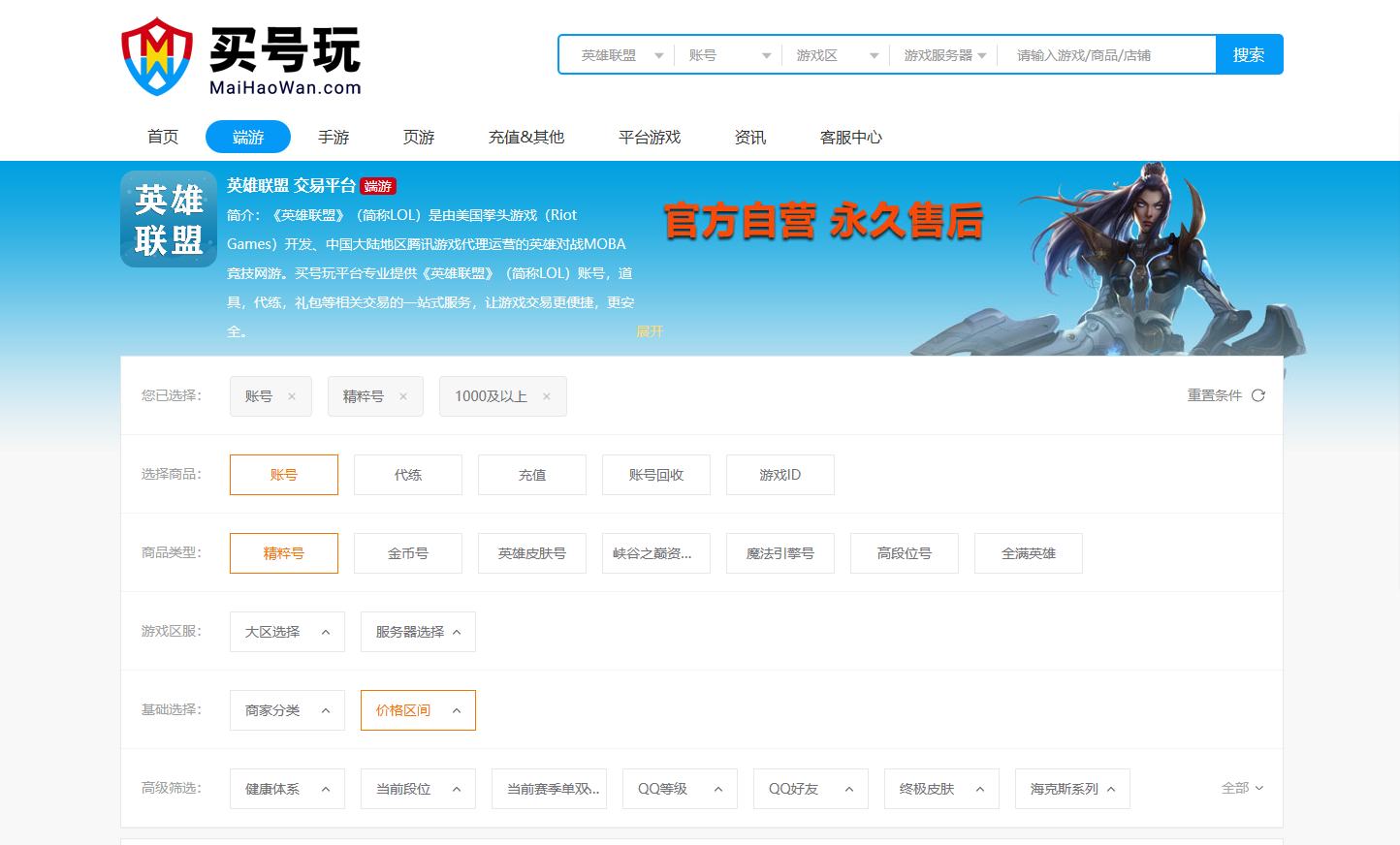Image resolution: width=1400 pixels, height=845 pixels.
Task: Select 金币号 product type
Action: pyautogui.click(x=408, y=553)
